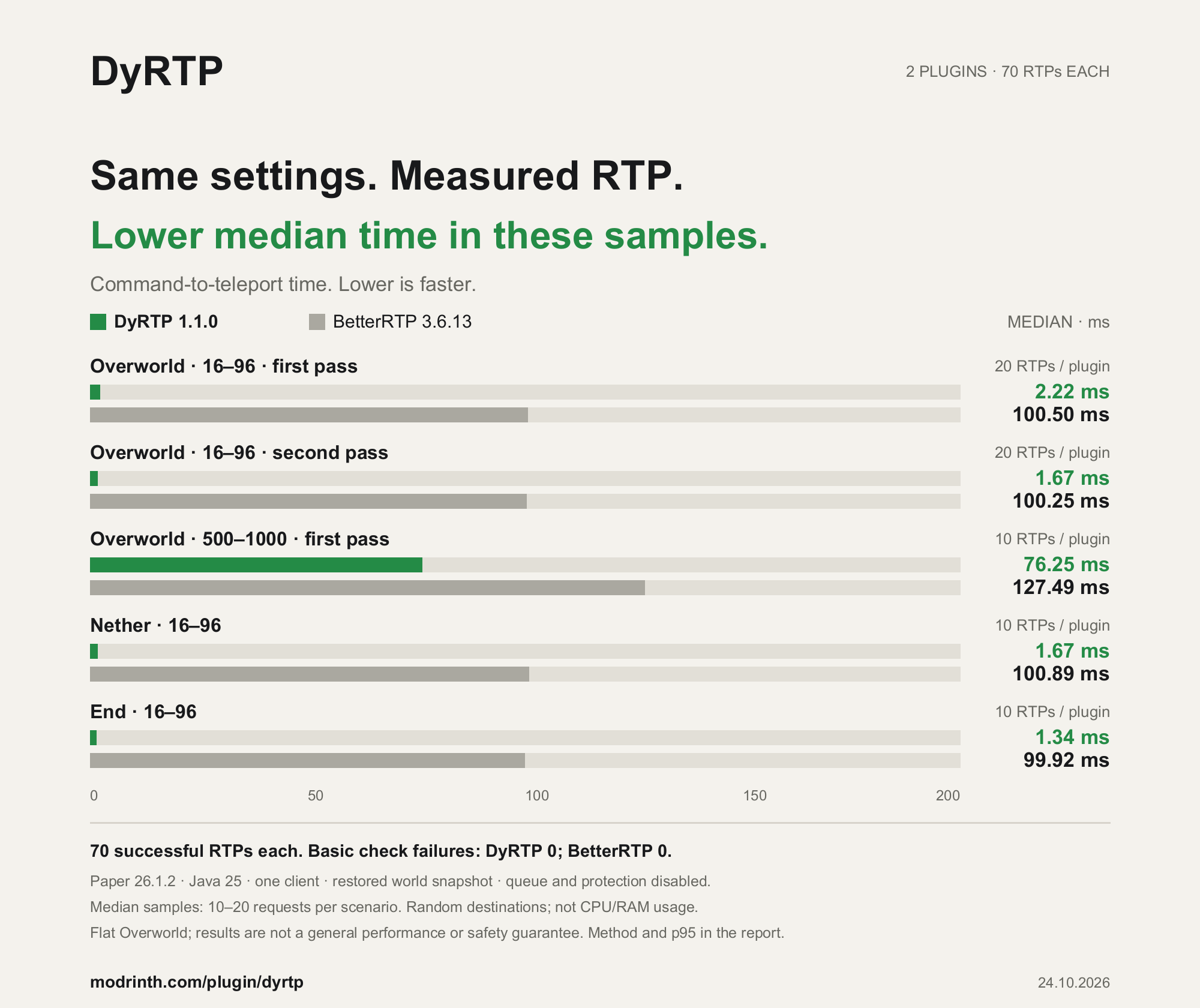Image resolution: width=1200 pixels, height=1008 pixels.
Task: Click the green bar for Overworld 16–96 first pass
Action: click(95, 392)
